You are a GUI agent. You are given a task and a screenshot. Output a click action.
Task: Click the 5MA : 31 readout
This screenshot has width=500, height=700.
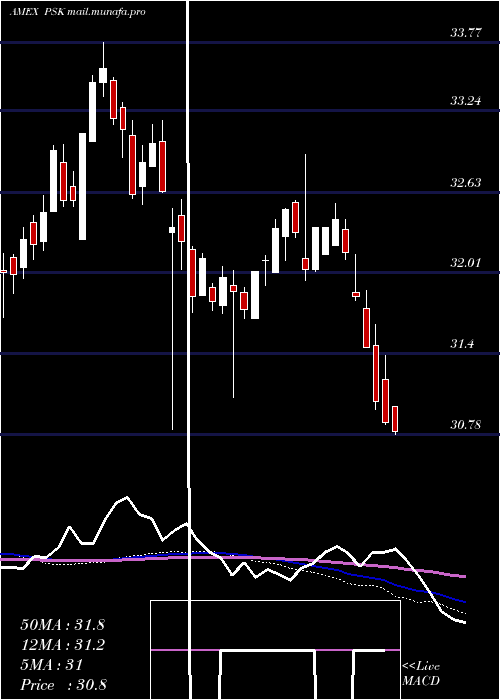(x=52, y=665)
